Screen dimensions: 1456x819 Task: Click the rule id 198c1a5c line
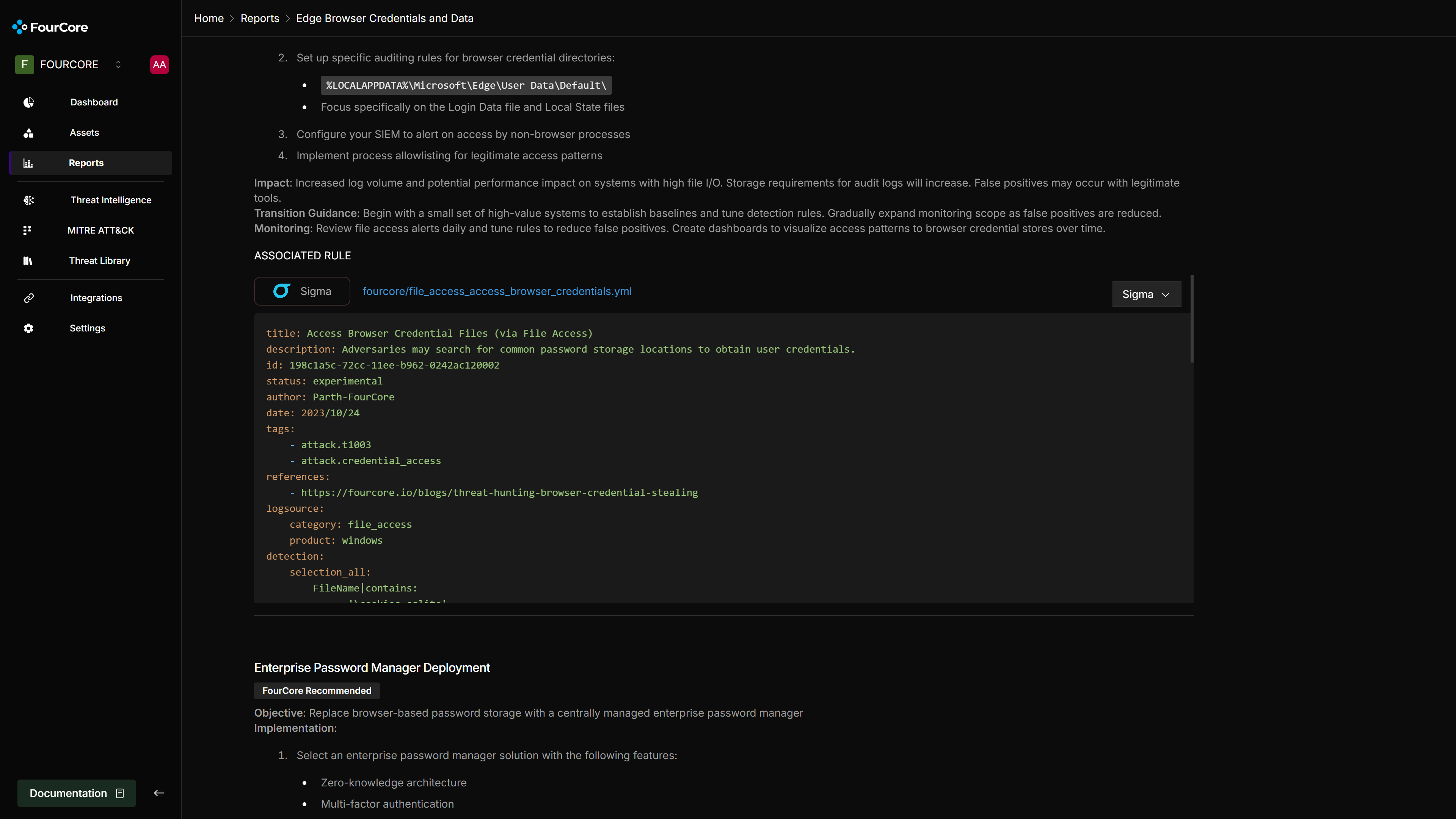[383, 365]
